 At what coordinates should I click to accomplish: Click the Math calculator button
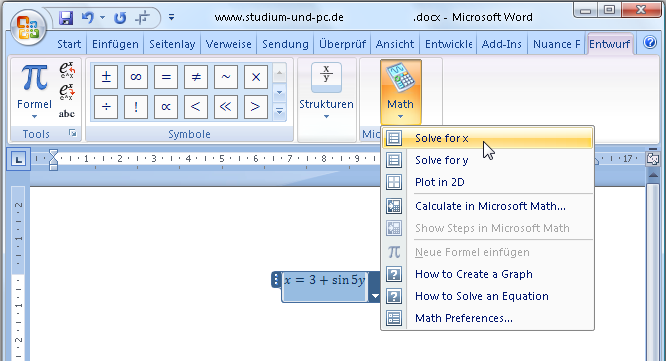pos(401,91)
